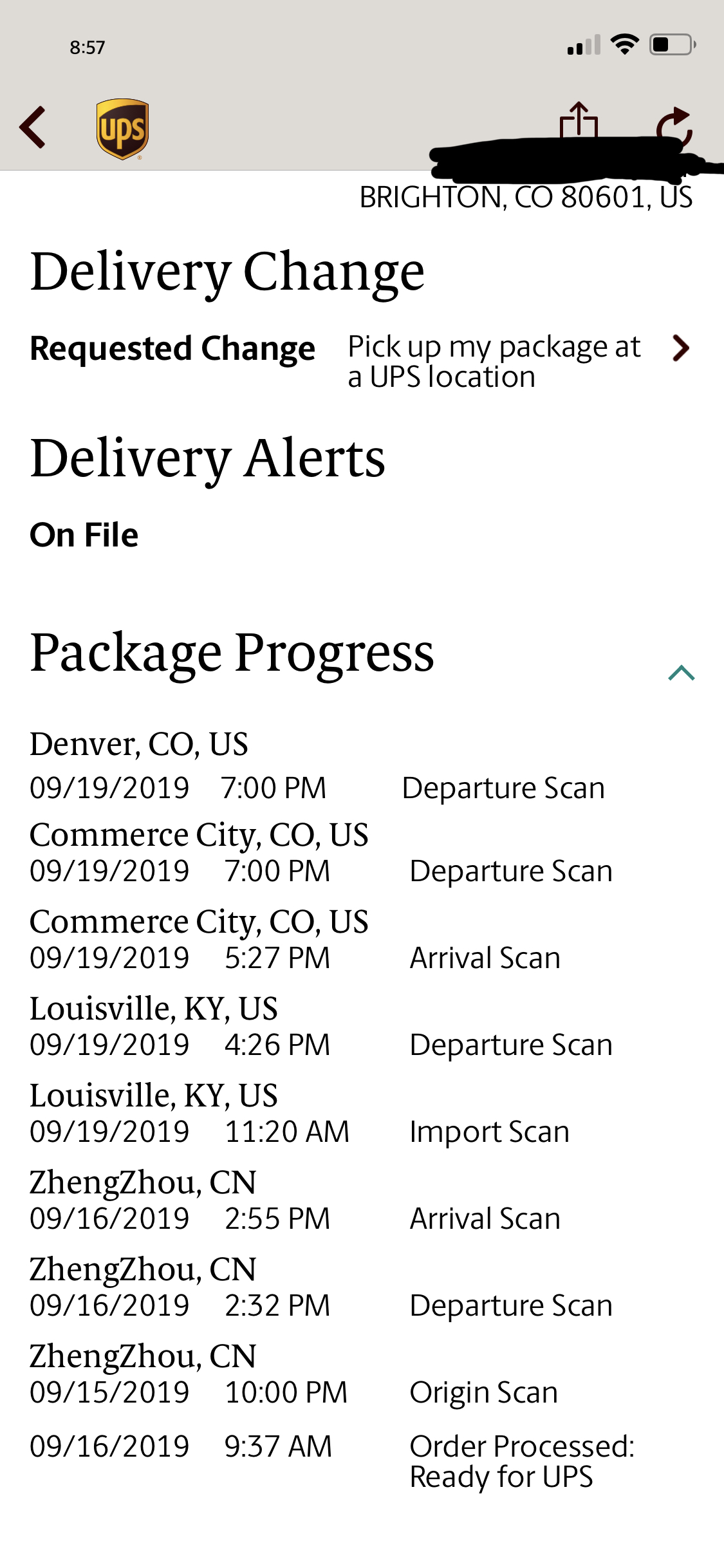Tap the battery status icon
This screenshot has height=1568, width=724.
click(x=673, y=44)
